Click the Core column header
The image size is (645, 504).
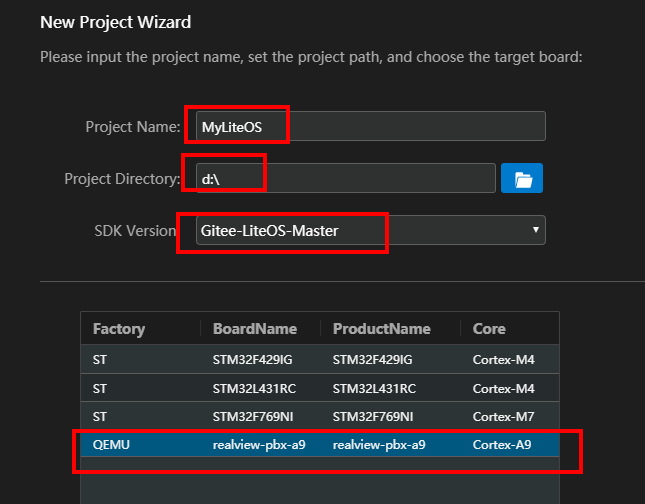coord(489,329)
